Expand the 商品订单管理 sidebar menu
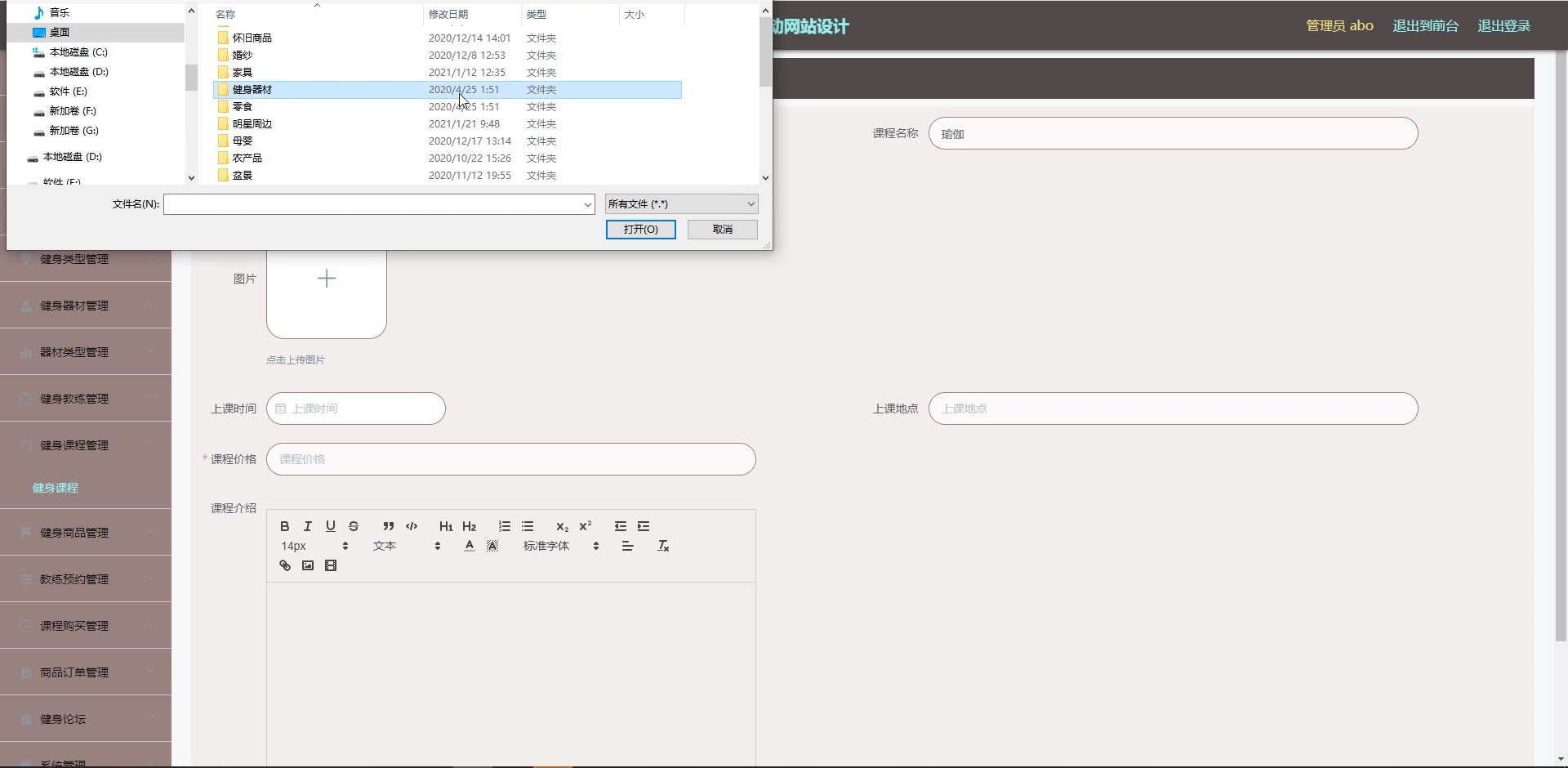Image resolution: width=1568 pixels, height=768 pixels. point(86,672)
